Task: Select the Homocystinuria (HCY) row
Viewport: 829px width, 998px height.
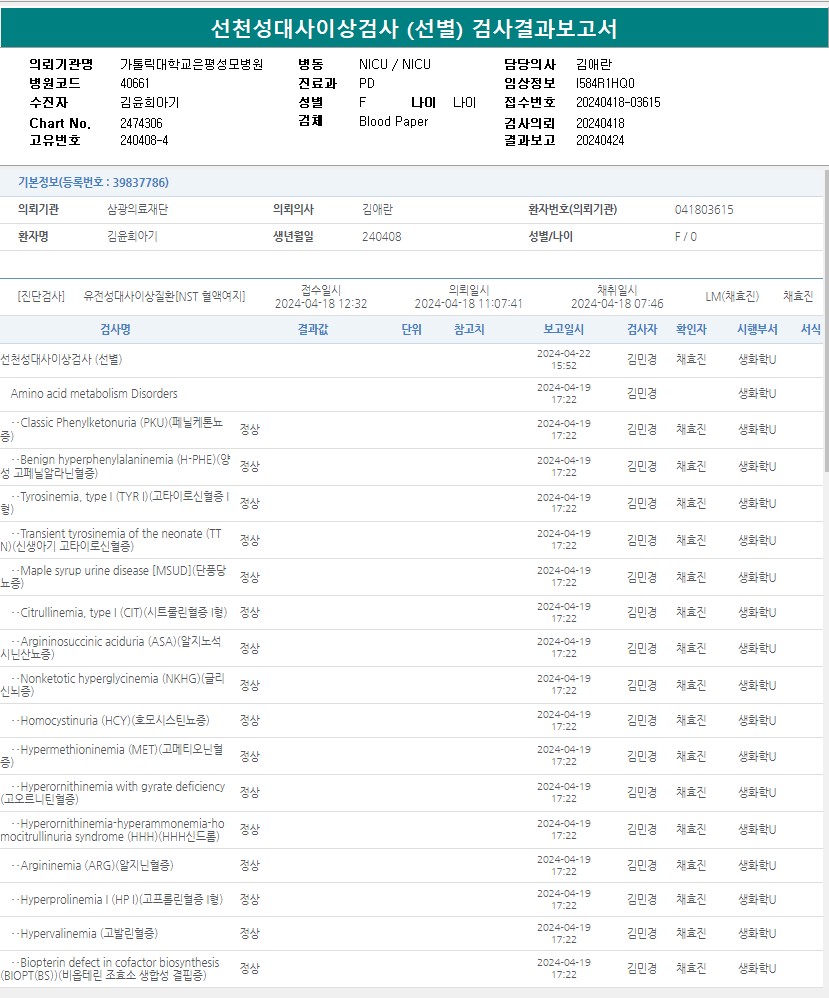Action: tap(411, 720)
